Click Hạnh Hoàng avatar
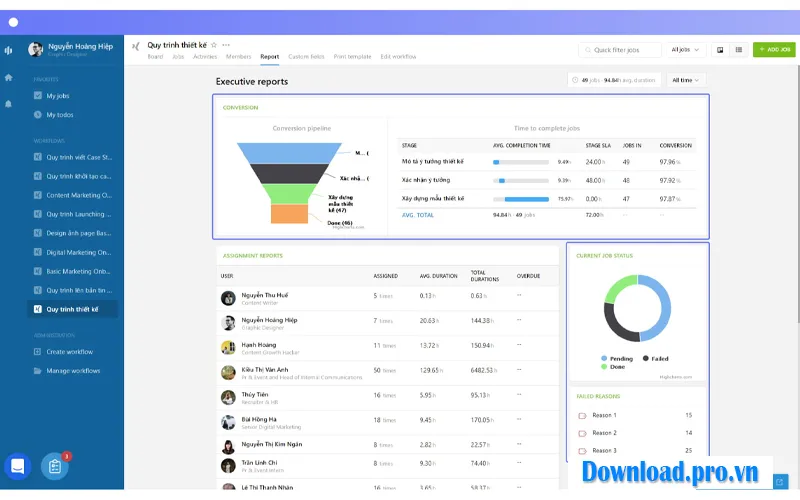 (x=228, y=348)
